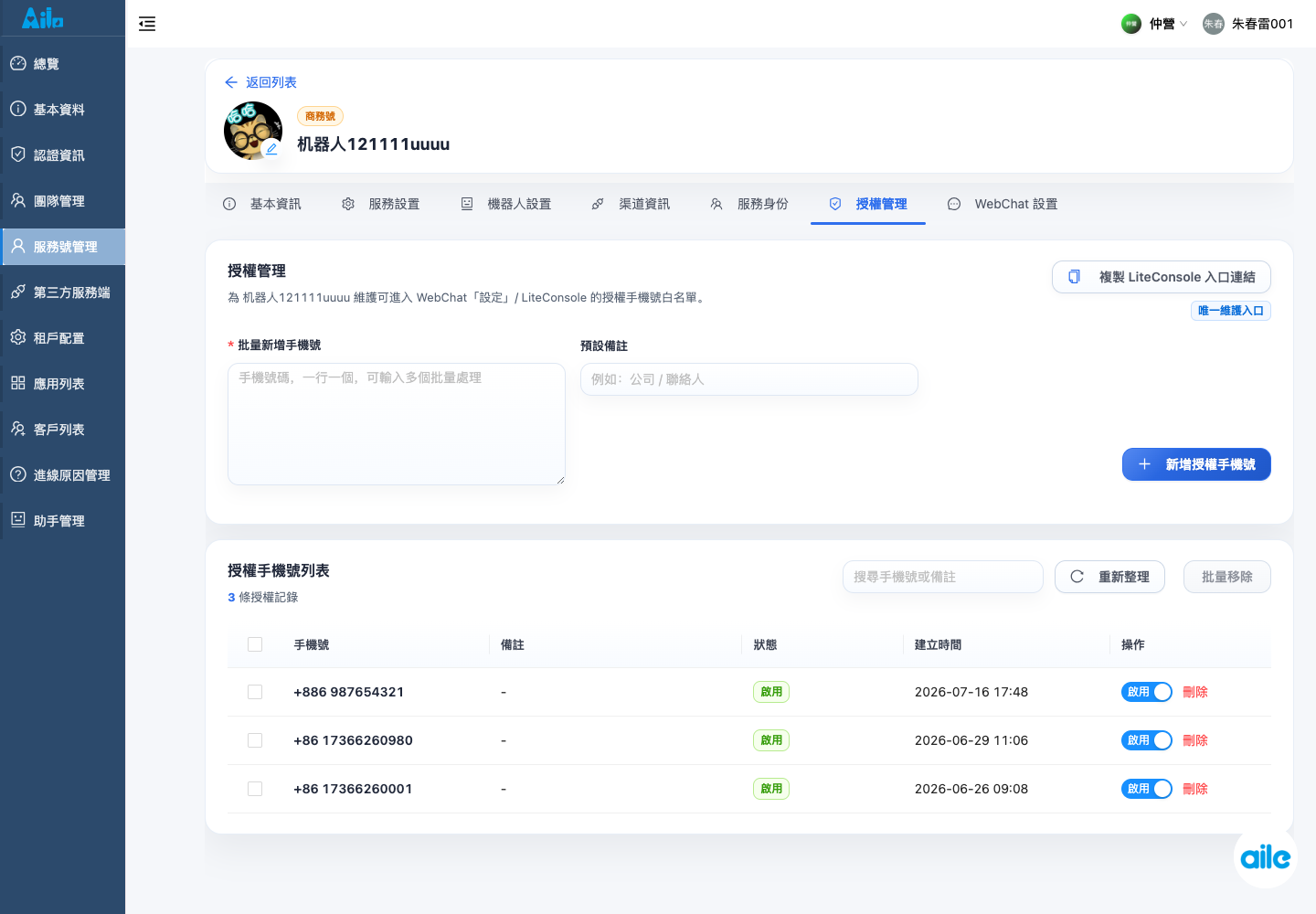Click 刪除 link for +886 987654321
The image size is (1316, 914).
coord(1195,692)
